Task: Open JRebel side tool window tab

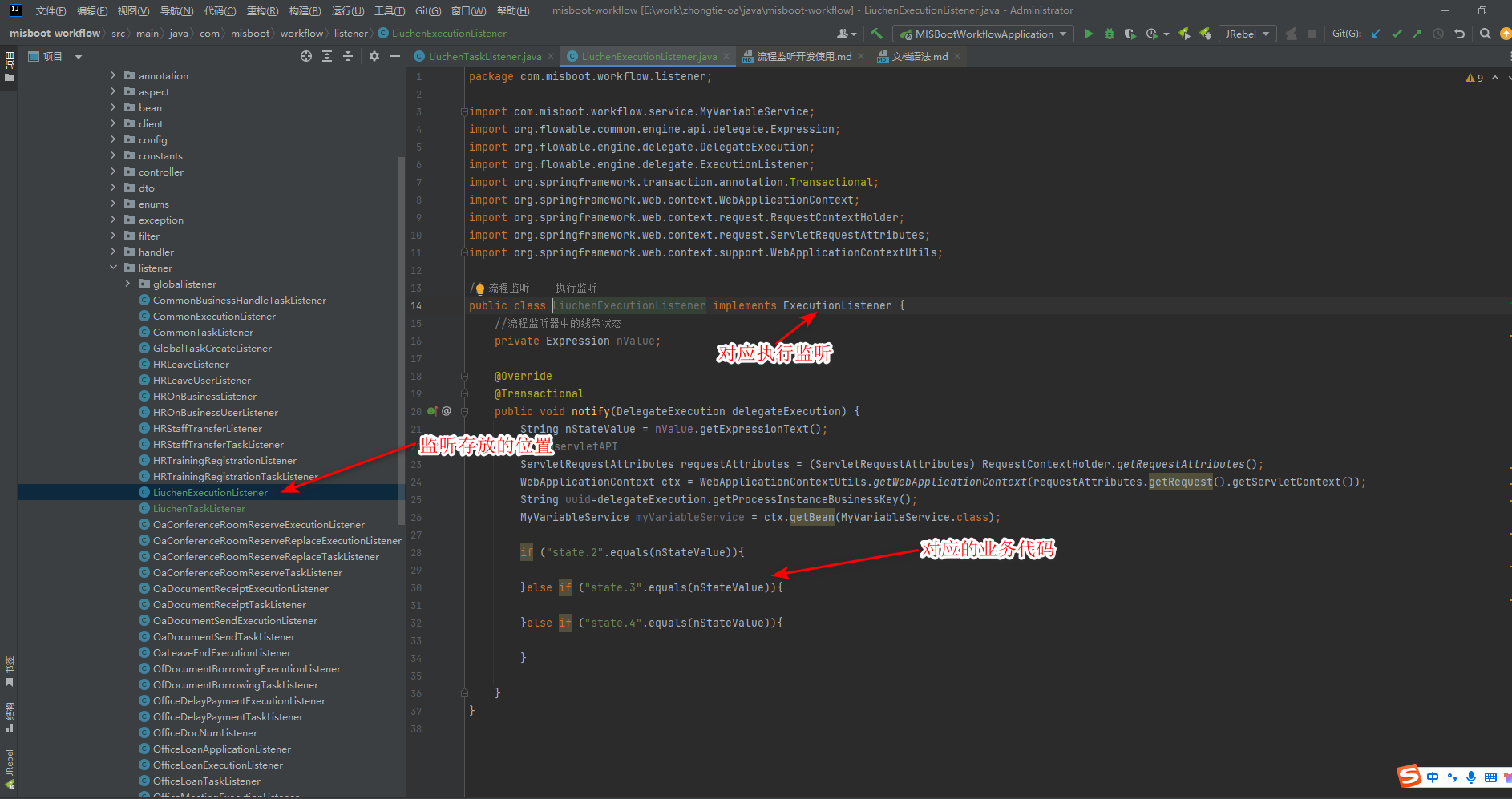Action: (x=9, y=769)
